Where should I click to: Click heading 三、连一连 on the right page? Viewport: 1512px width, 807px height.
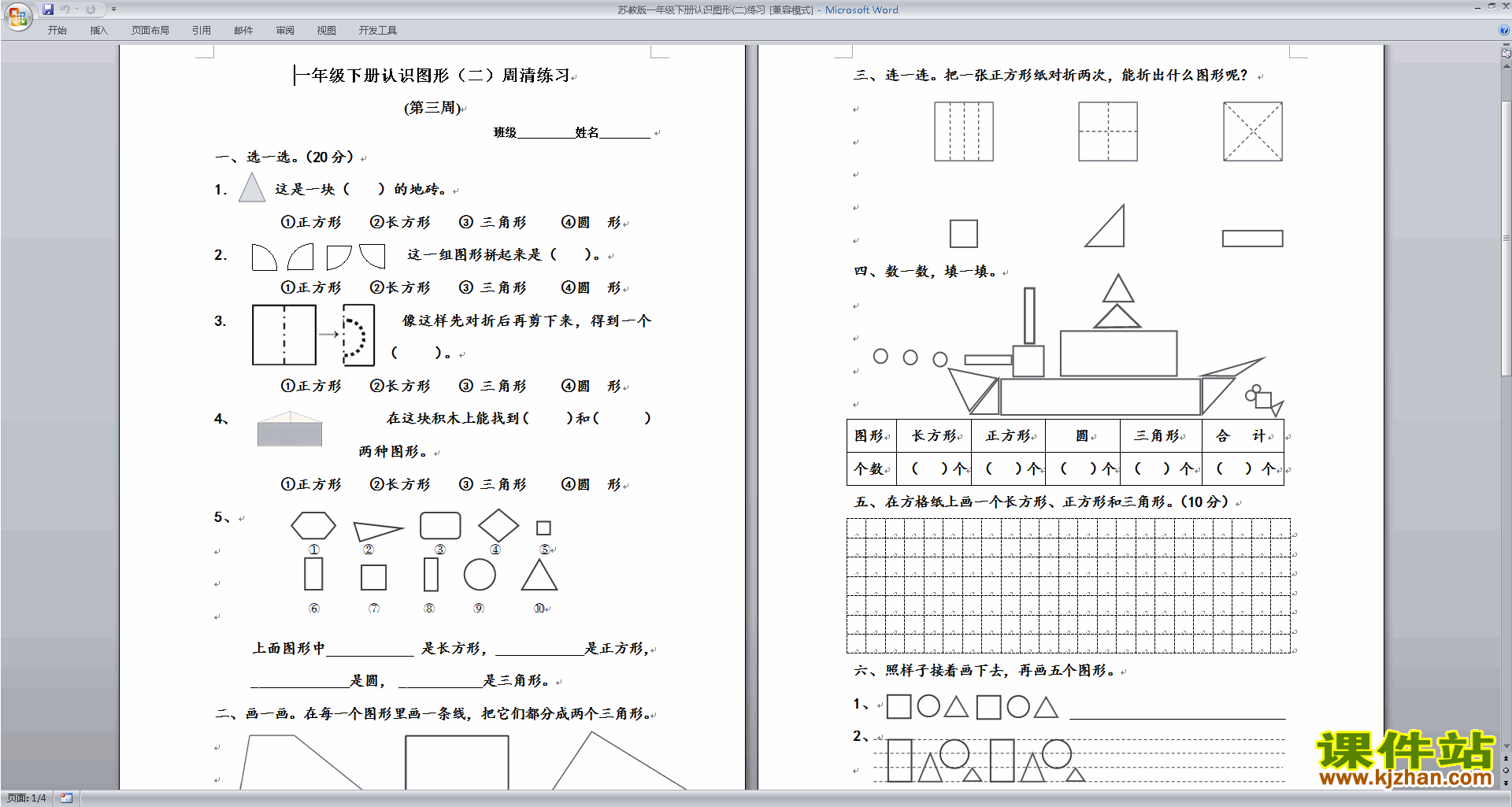(x=1051, y=75)
